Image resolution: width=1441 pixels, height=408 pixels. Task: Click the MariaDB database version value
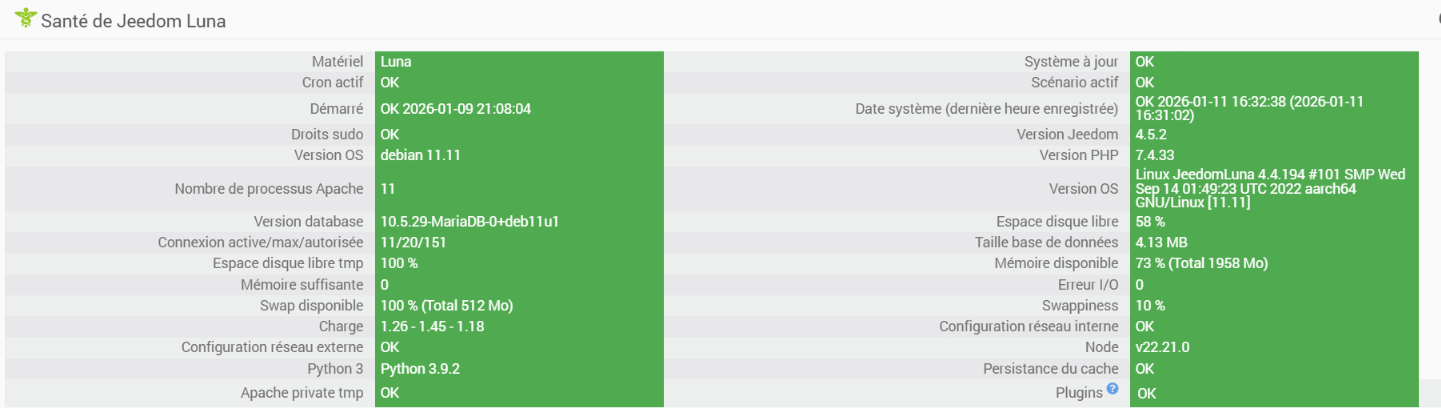point(469,221)
